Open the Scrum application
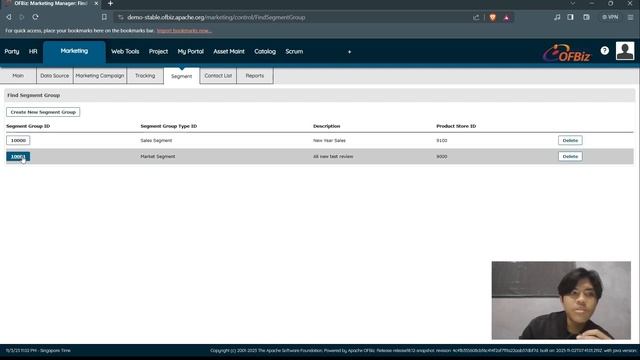Screen dimensions: 640x360 click(294, 51)
